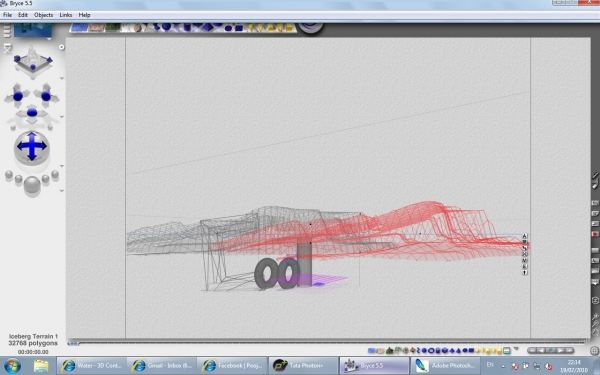Viewport: 600px width, 375px height.
Task: Click the E edit icon beside selected terrain
Action: point(525,266)
